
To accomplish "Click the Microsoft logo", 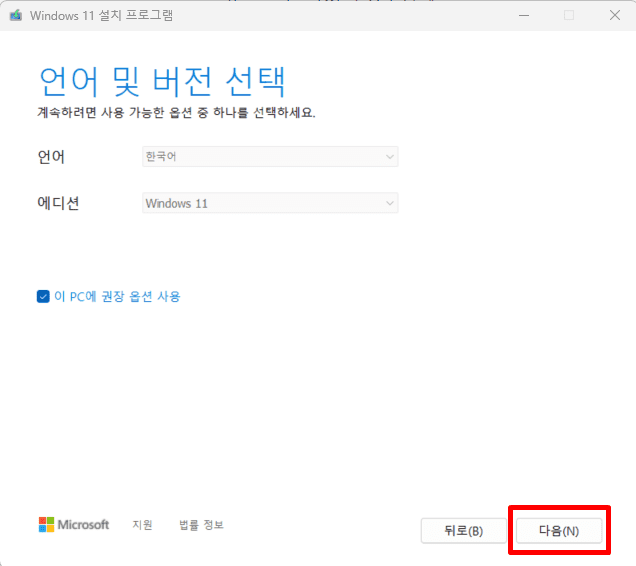I will (74, 524).
